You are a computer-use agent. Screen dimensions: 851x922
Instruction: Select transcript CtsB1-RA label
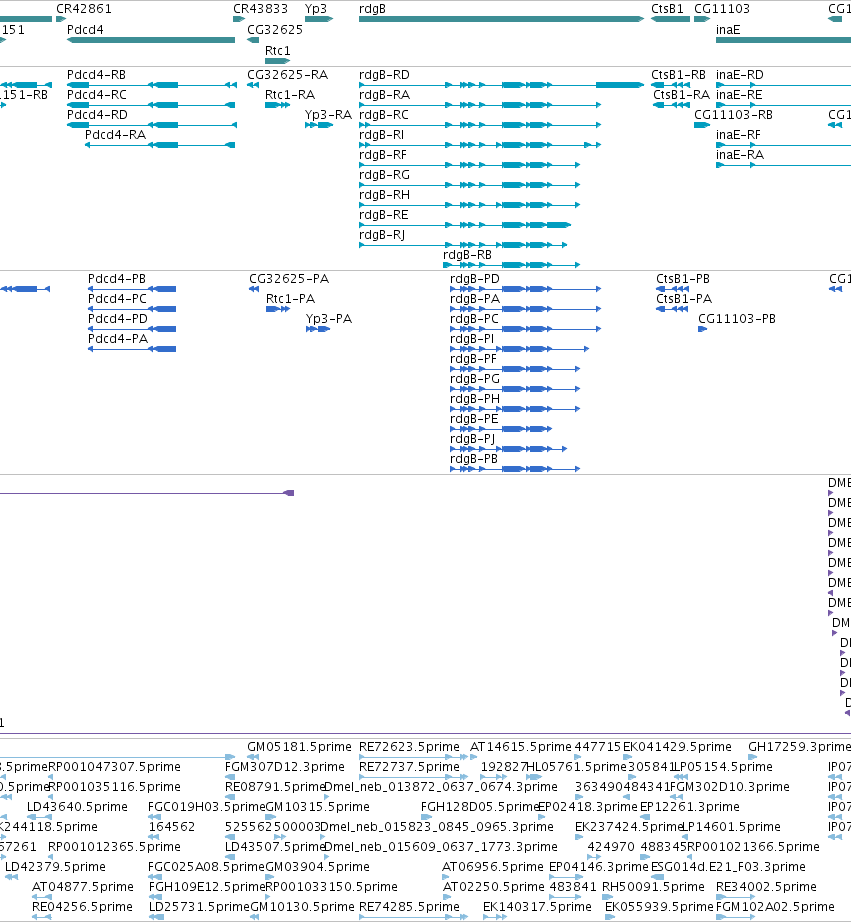pos(682,95)
